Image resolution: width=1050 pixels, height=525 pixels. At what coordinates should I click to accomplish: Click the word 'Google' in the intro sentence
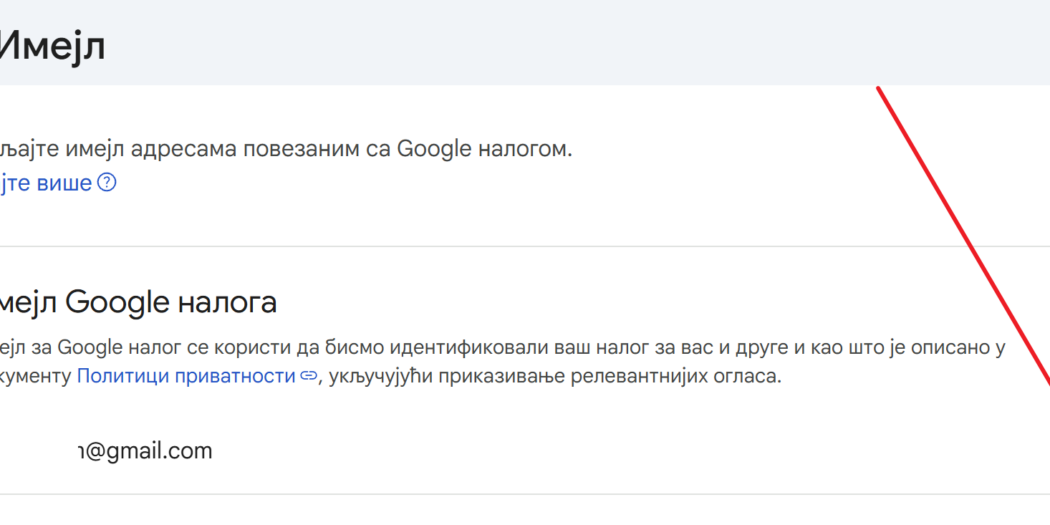[434, 149]
